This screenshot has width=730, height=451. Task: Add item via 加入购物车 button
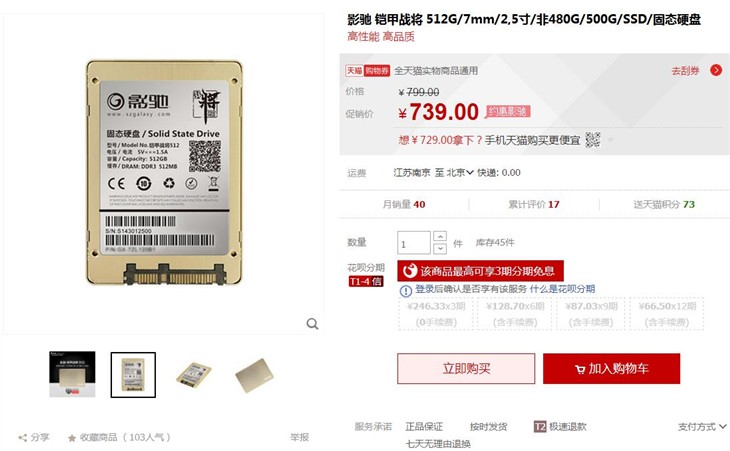[x=611, y=369]
